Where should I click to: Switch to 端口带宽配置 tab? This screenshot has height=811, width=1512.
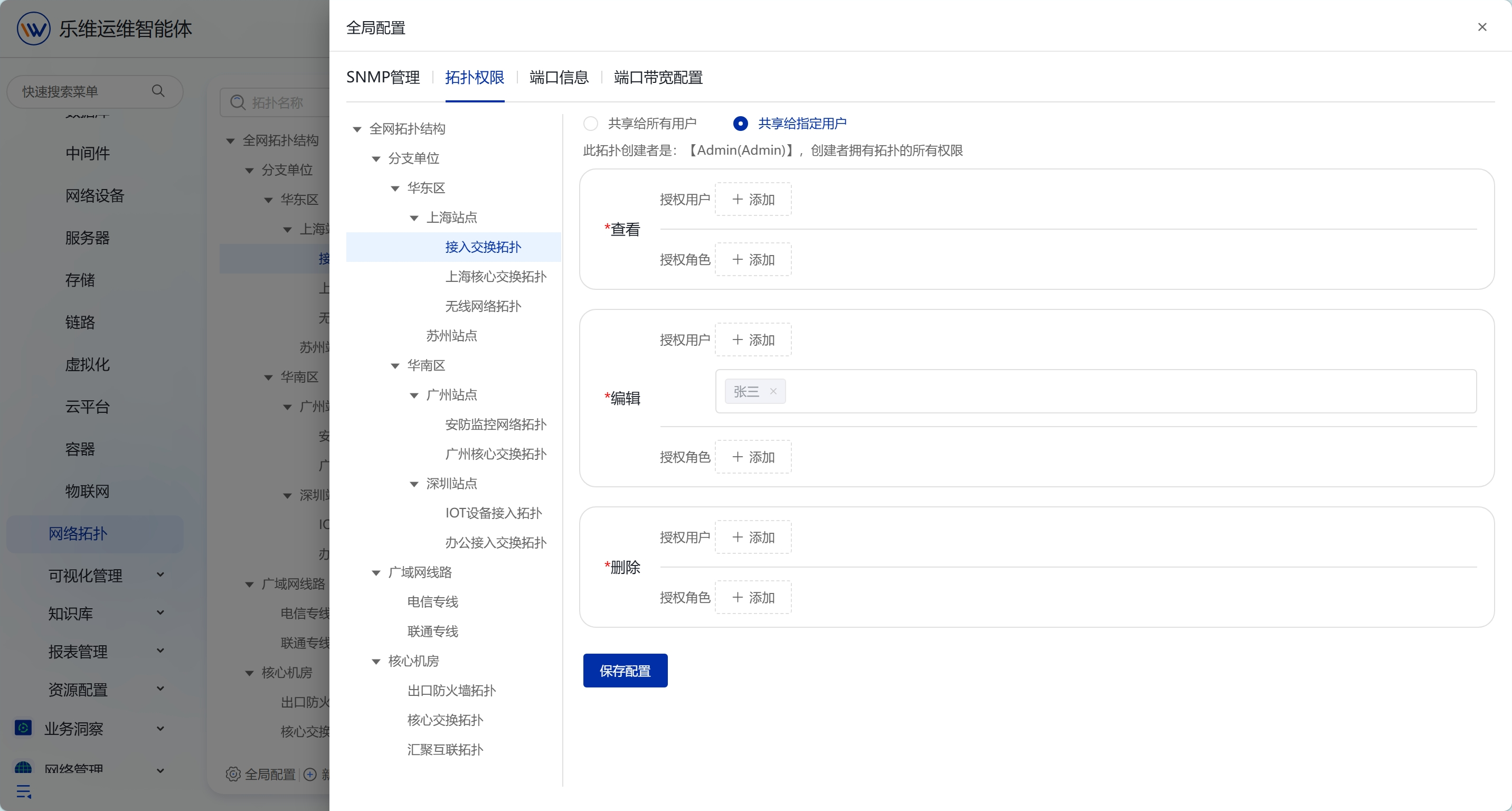(x=658, y=78)
